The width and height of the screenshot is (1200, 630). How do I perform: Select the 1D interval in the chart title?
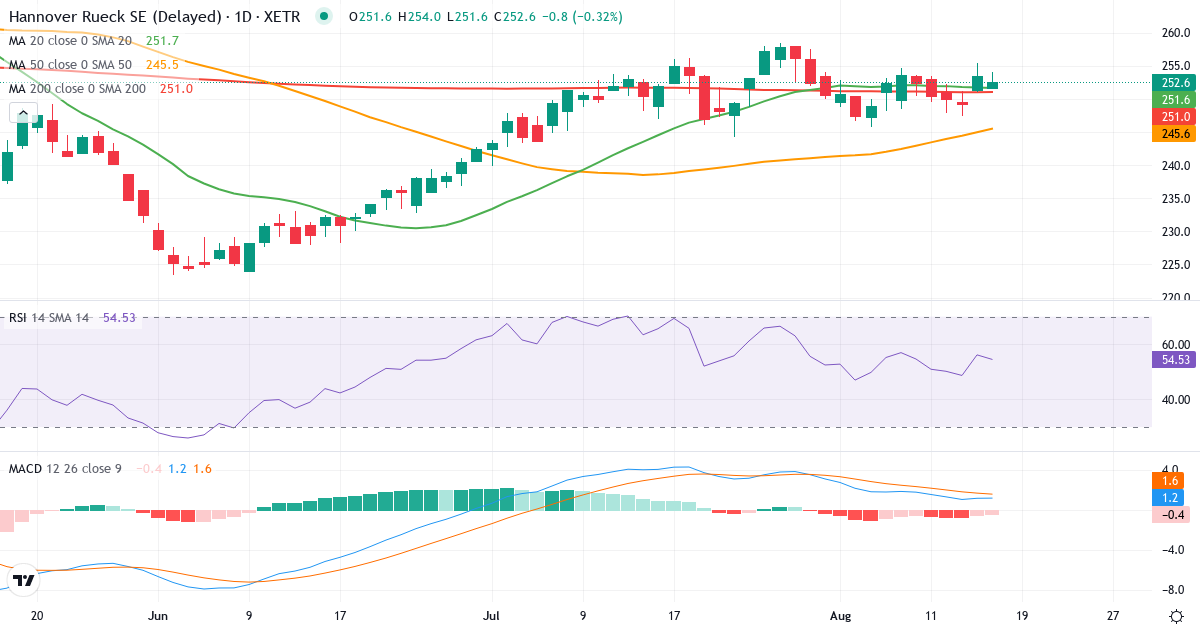pos(241,17)
